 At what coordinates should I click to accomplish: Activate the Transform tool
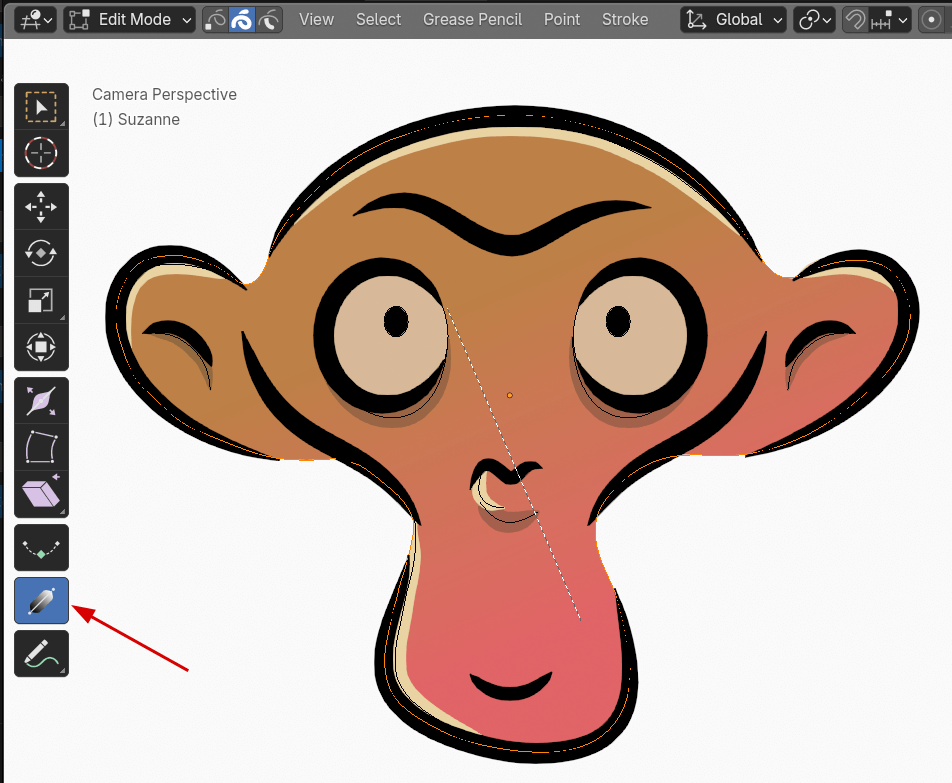pos(41,348)
